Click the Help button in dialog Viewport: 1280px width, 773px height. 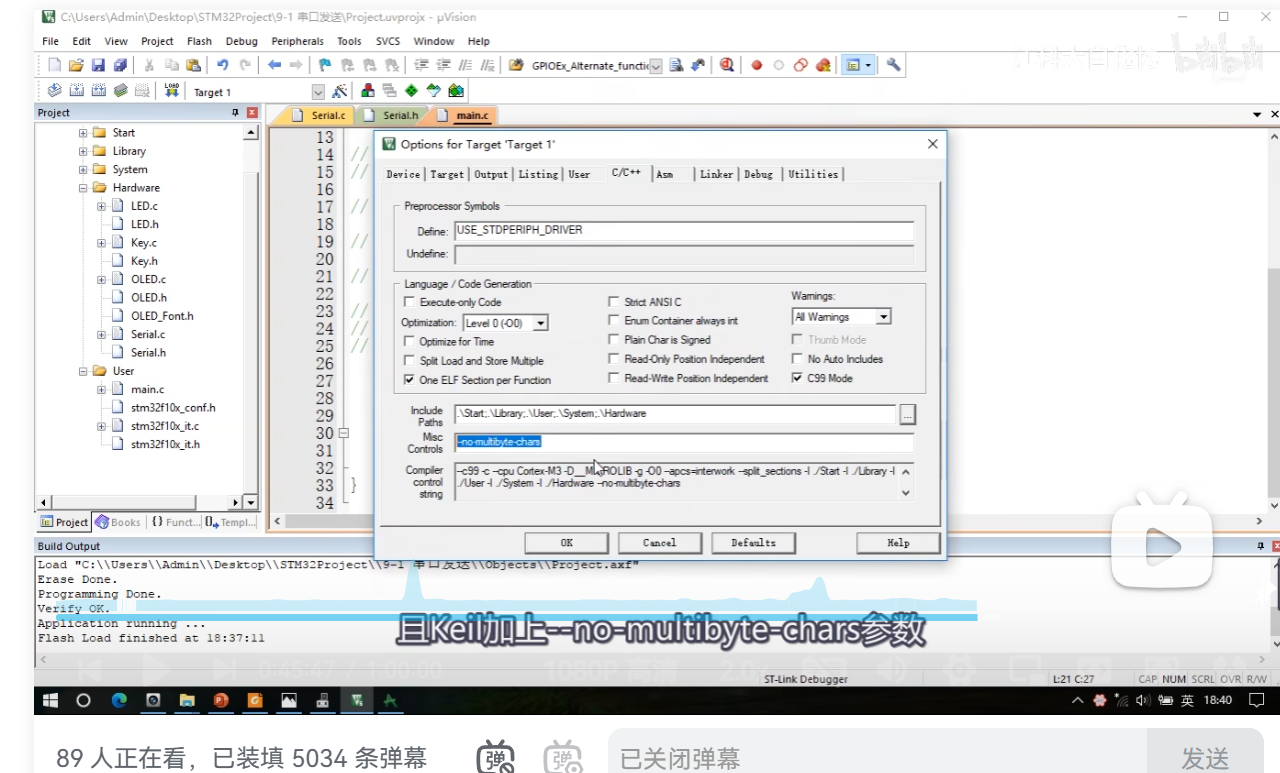[898, 543]
